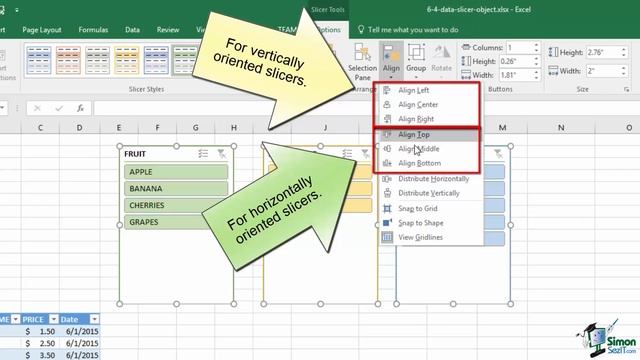Click the formula Enter checkmark
The height and width of the screenshot is (360, 640).
point(59,108)
